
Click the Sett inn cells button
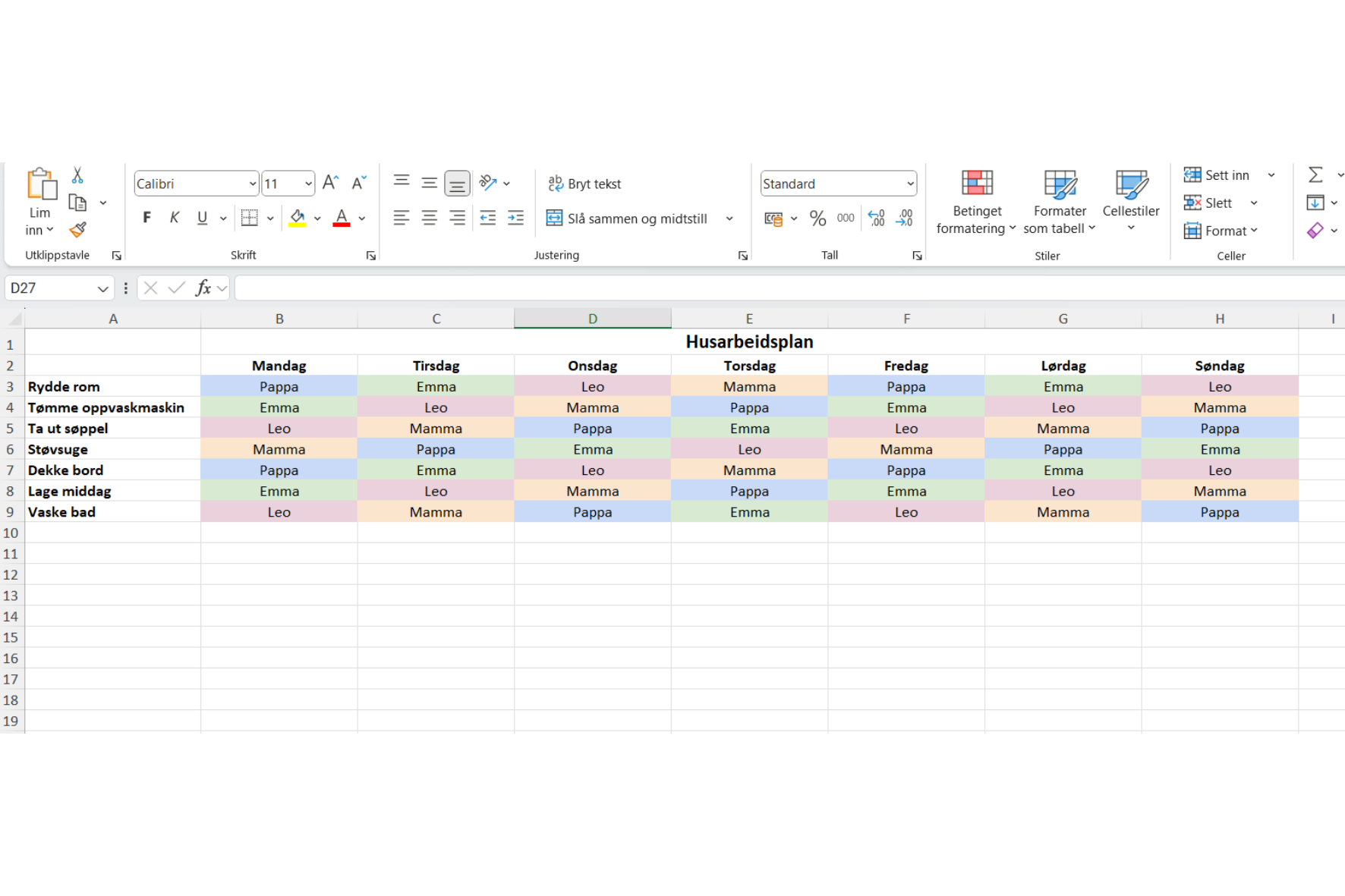(1217, 175)
